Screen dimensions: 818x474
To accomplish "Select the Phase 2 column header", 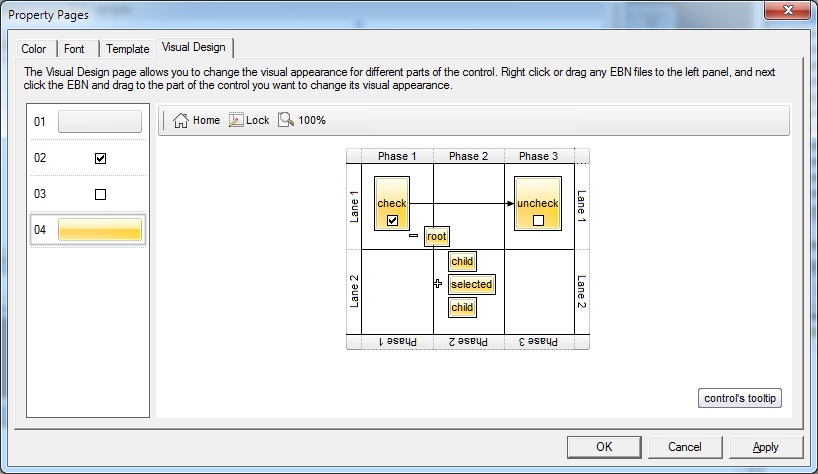I will (x=468, y=156).
